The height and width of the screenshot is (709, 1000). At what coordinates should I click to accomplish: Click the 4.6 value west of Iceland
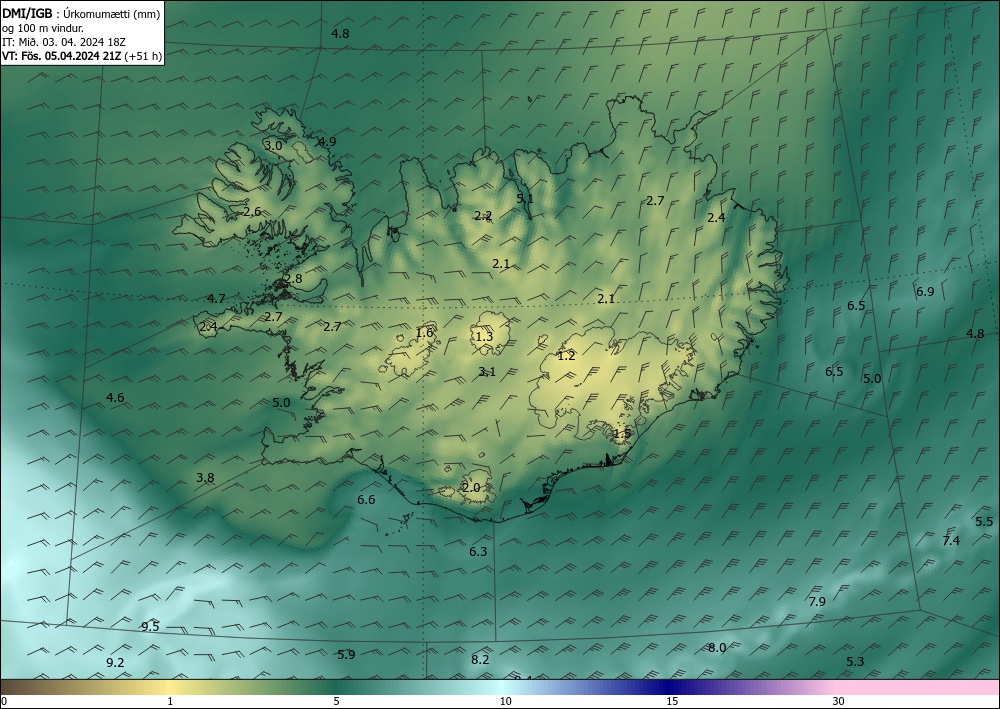[x=115, y=398]
